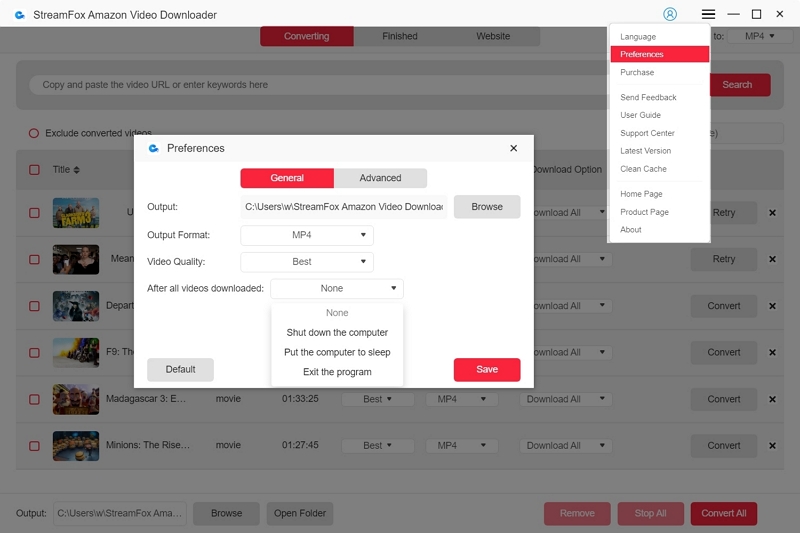Open the Madagascar 3 quality Best dropdown
This screenshot has width=800, height=533.
click(377, 399)
